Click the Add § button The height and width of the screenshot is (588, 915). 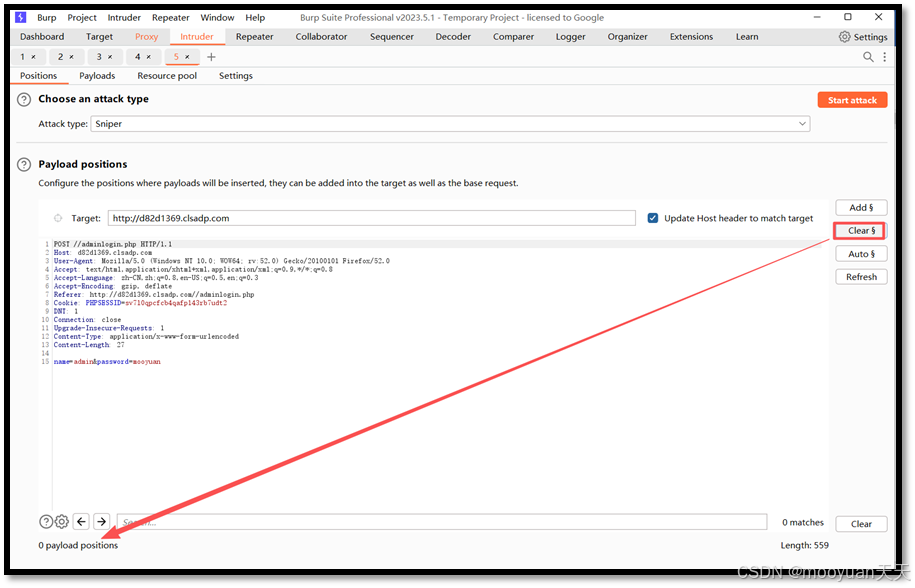click(861, 208)
